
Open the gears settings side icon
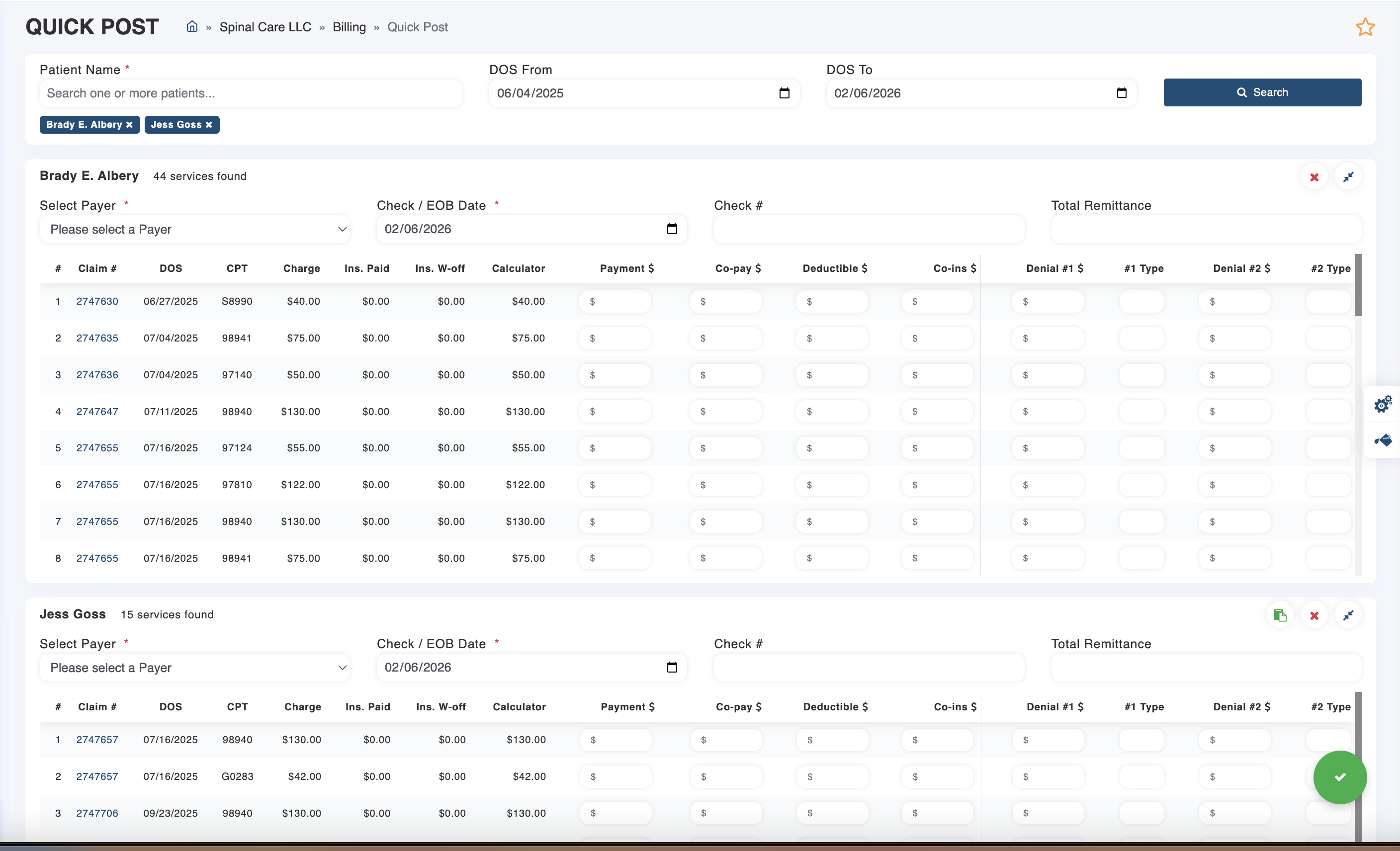tap(1383, 404)
